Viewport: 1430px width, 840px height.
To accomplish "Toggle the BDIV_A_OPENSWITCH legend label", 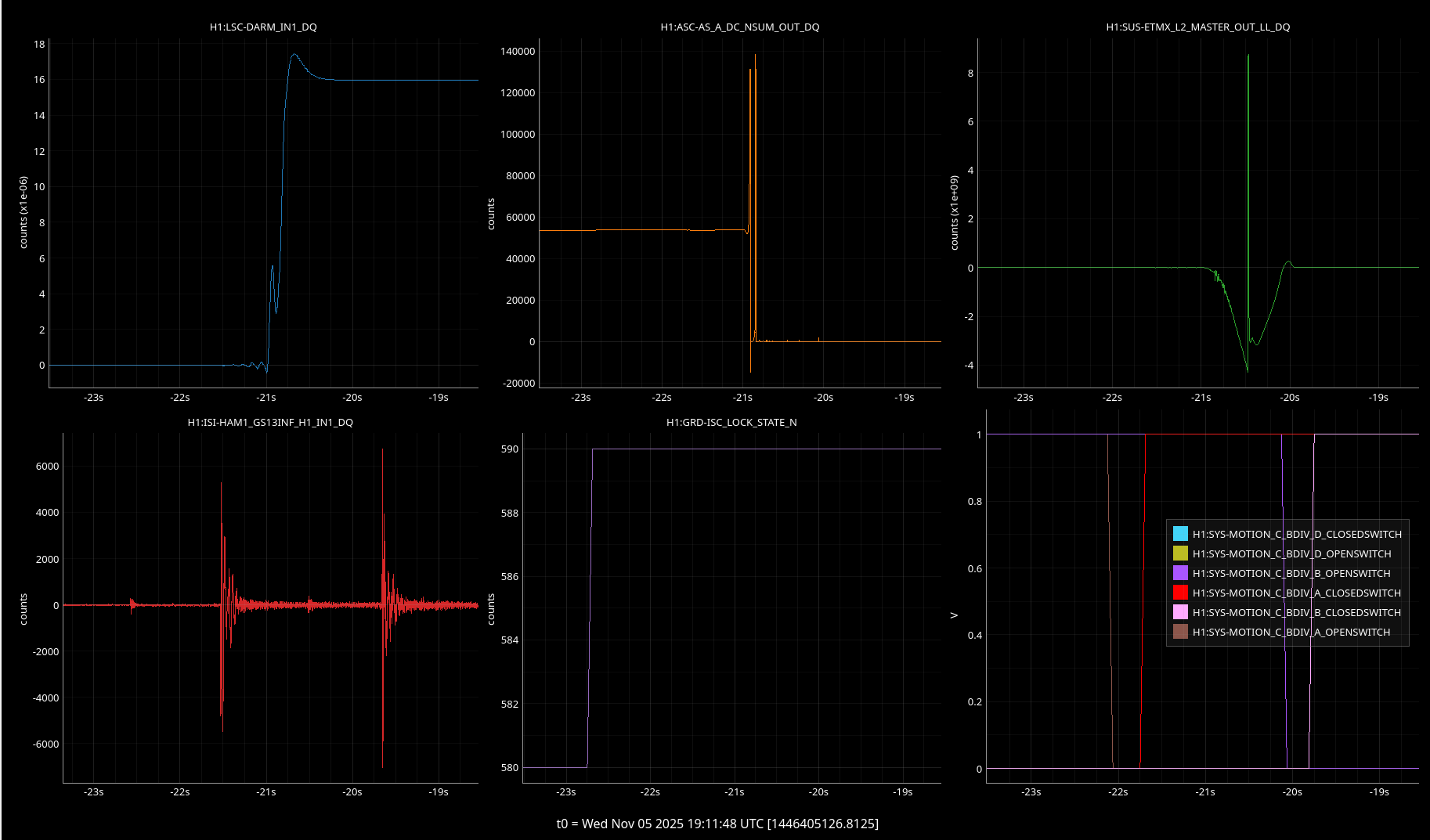I will pos(1291,632).
